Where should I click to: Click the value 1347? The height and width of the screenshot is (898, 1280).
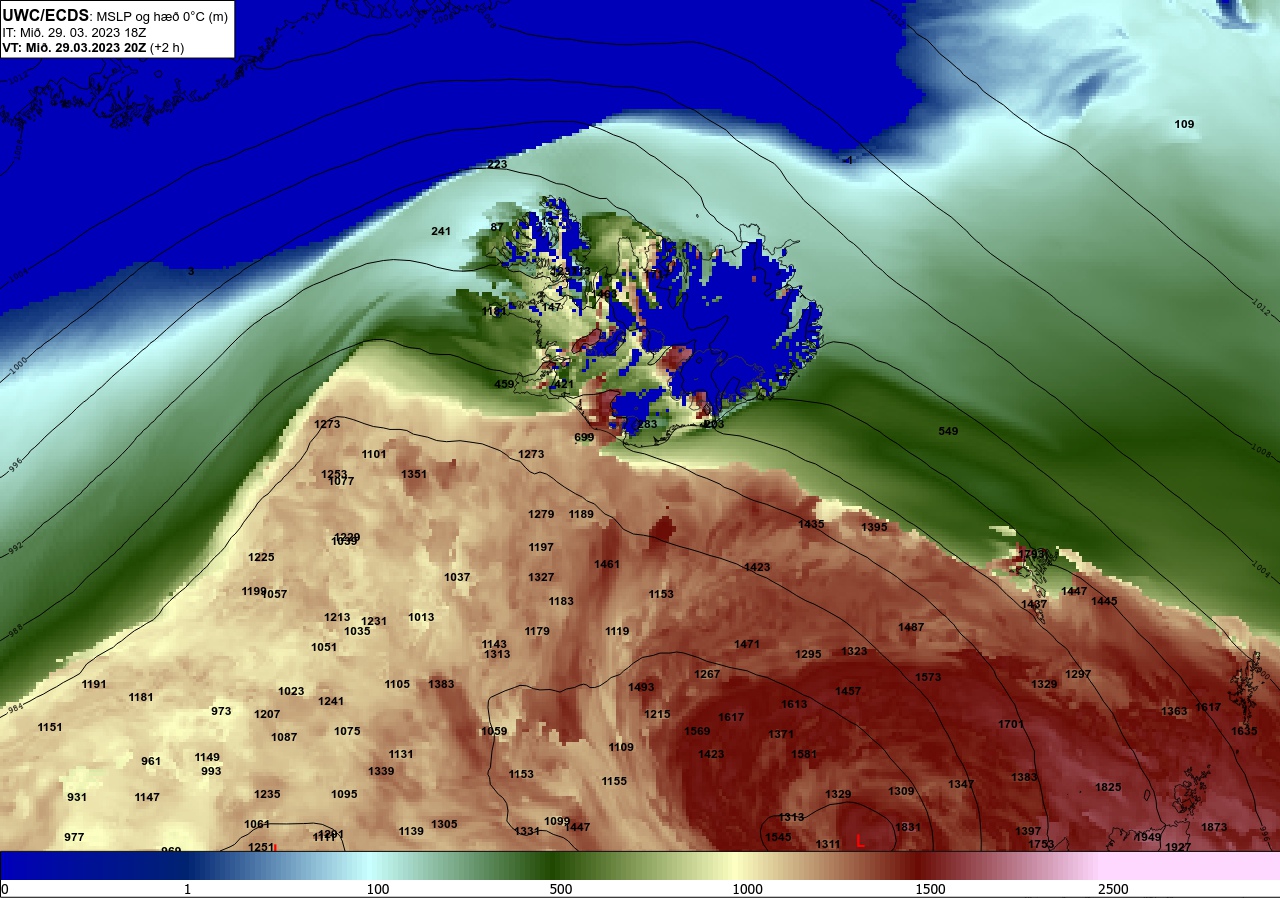[x=961, y=784]
